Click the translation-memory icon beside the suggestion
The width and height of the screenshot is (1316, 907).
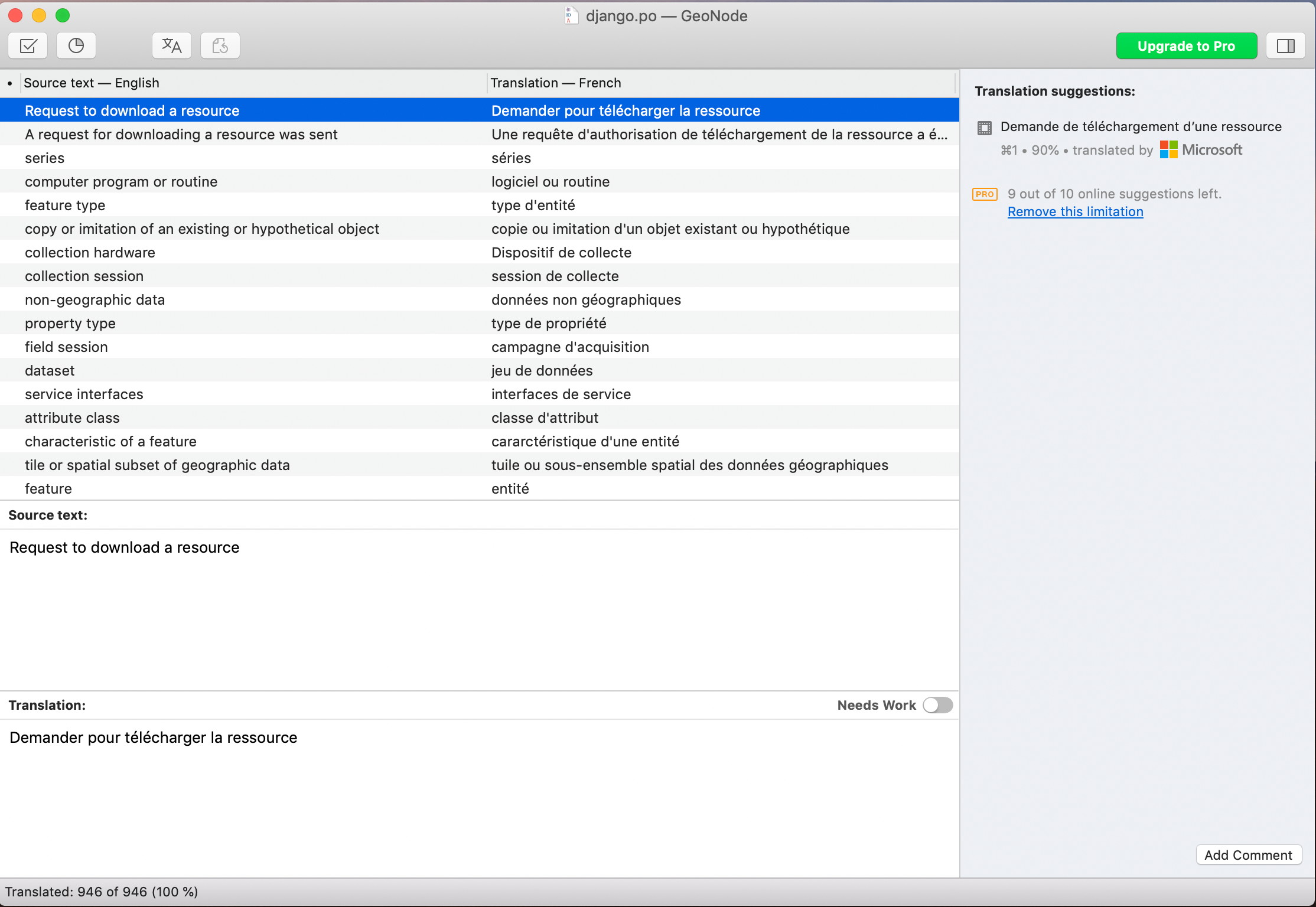pos(985,128)
